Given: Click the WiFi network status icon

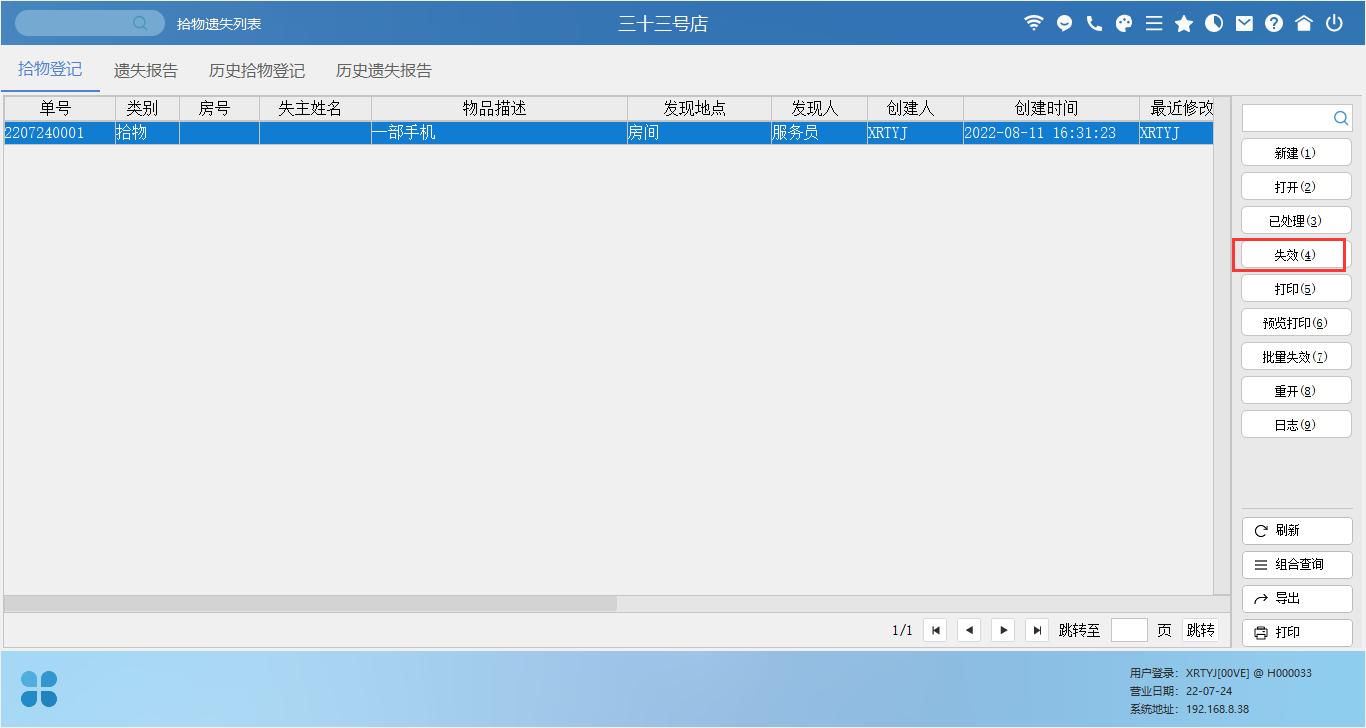Looking at the screenshot, I should pos(1034,23).
